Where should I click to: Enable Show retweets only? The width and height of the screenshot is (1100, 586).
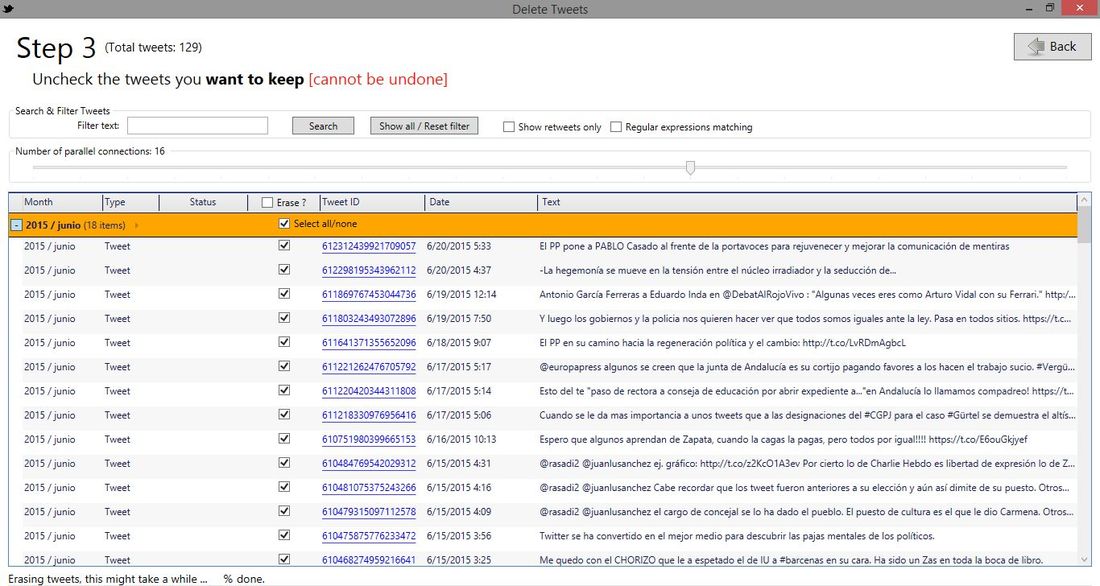click(509, 127)
